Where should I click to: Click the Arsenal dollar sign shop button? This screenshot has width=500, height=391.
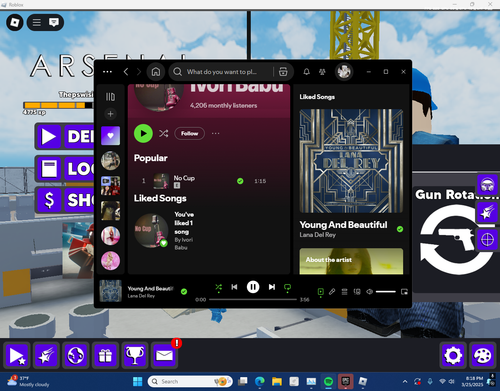(x=49, y=200)
